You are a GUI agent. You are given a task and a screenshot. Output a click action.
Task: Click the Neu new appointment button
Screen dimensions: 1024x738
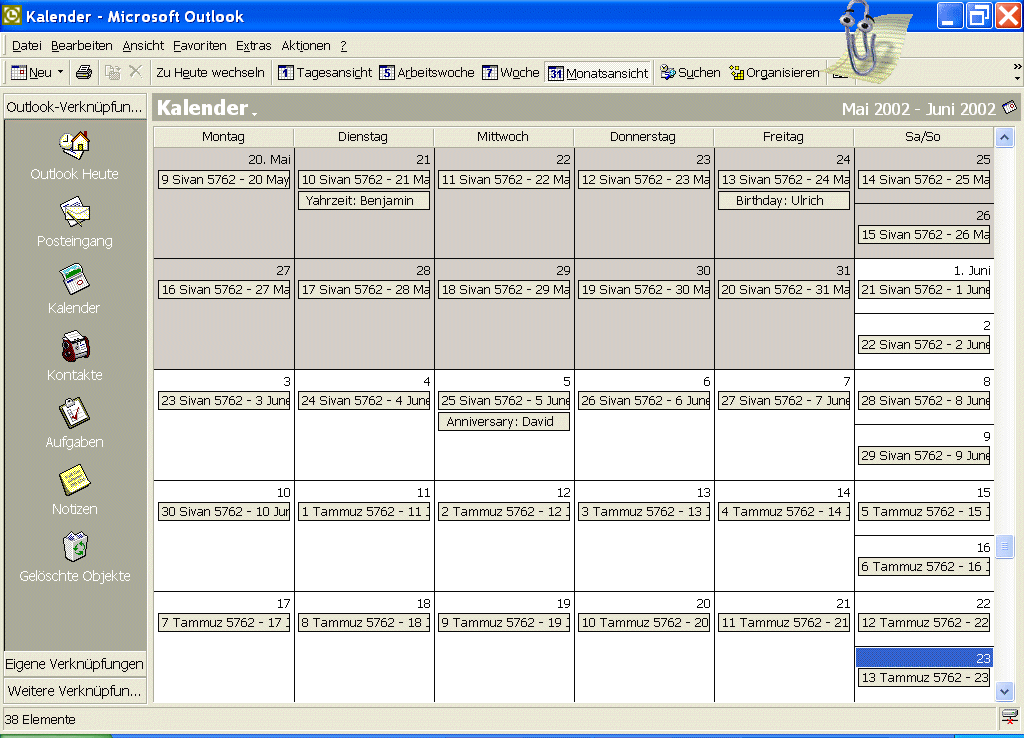click(31, 72)
